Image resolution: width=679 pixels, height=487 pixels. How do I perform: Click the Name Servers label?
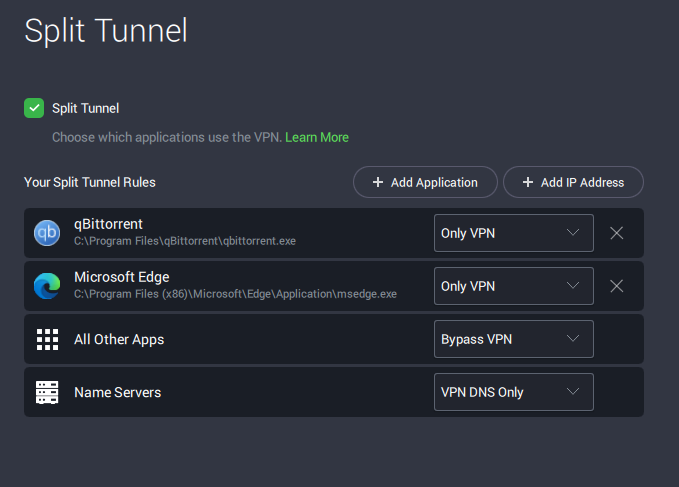pyautogui.click(x=117, y=392)
